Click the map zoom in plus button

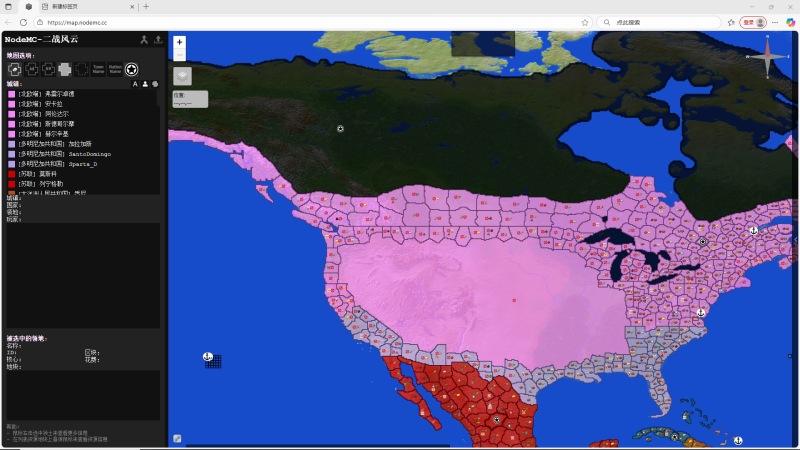pyautogui.click(x=179, y=42)
